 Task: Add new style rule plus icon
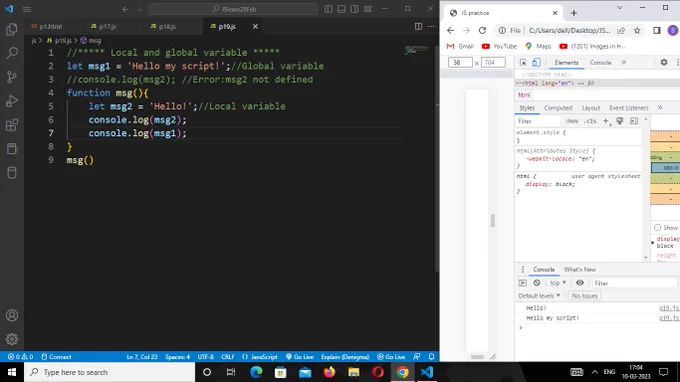pyautogui.click(x=606, y=121)
